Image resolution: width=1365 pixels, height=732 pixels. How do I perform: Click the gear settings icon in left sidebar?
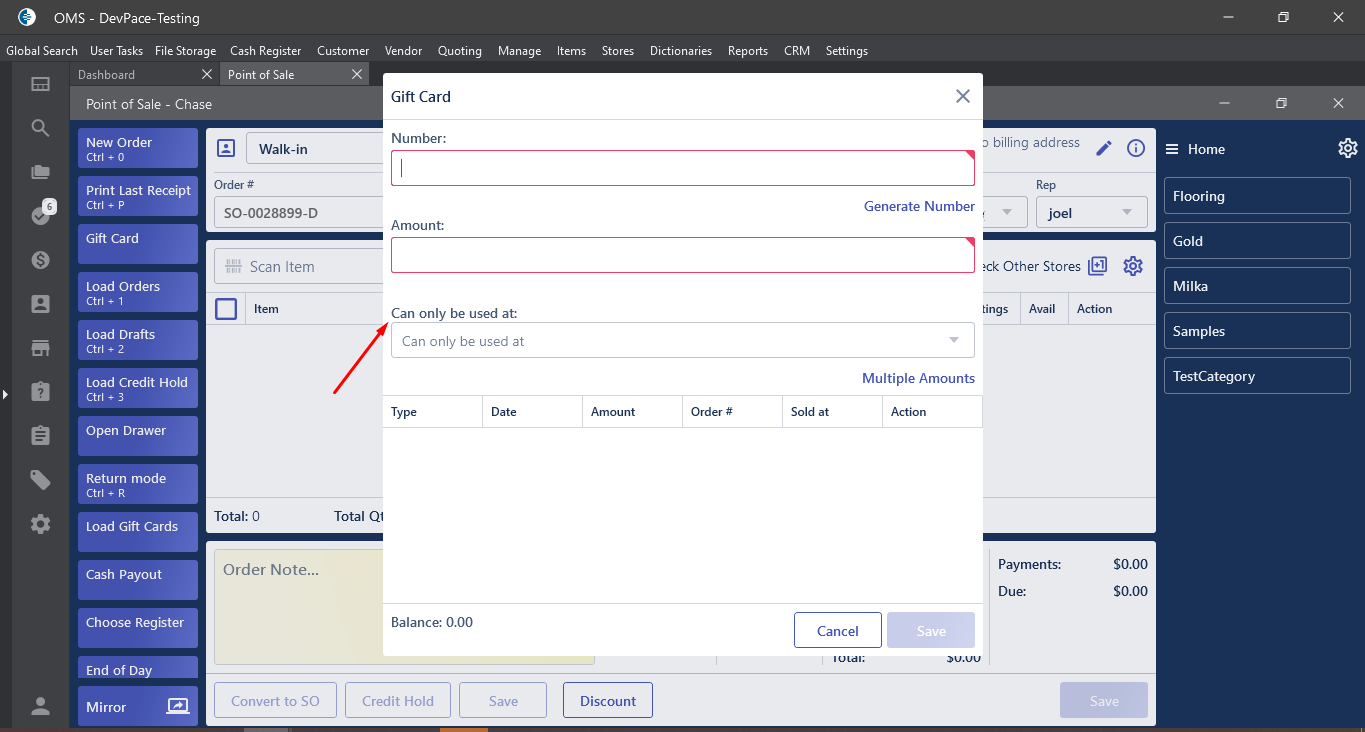40,524
